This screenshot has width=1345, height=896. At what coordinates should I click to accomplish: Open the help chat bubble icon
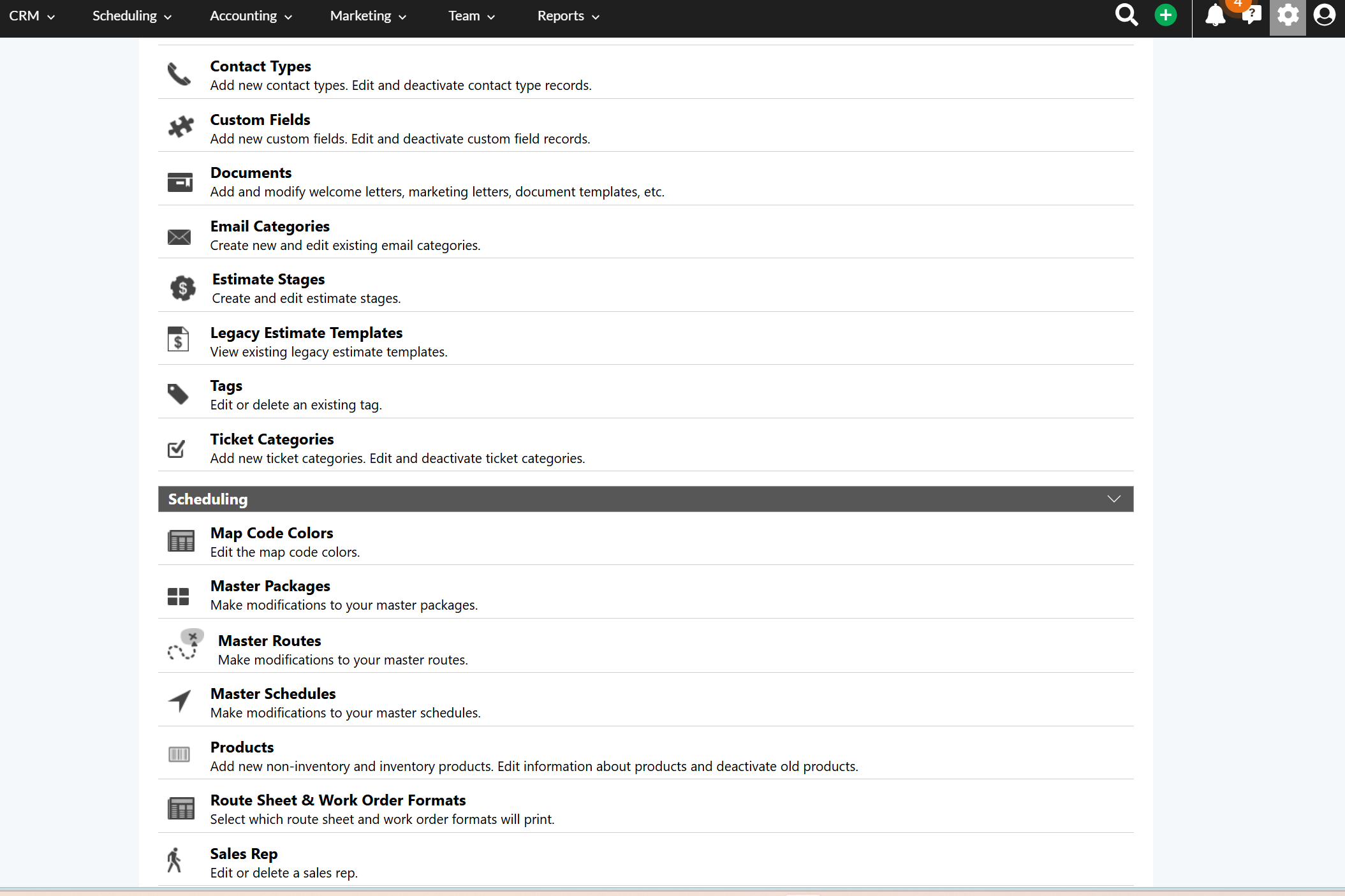coord(1252,15)
